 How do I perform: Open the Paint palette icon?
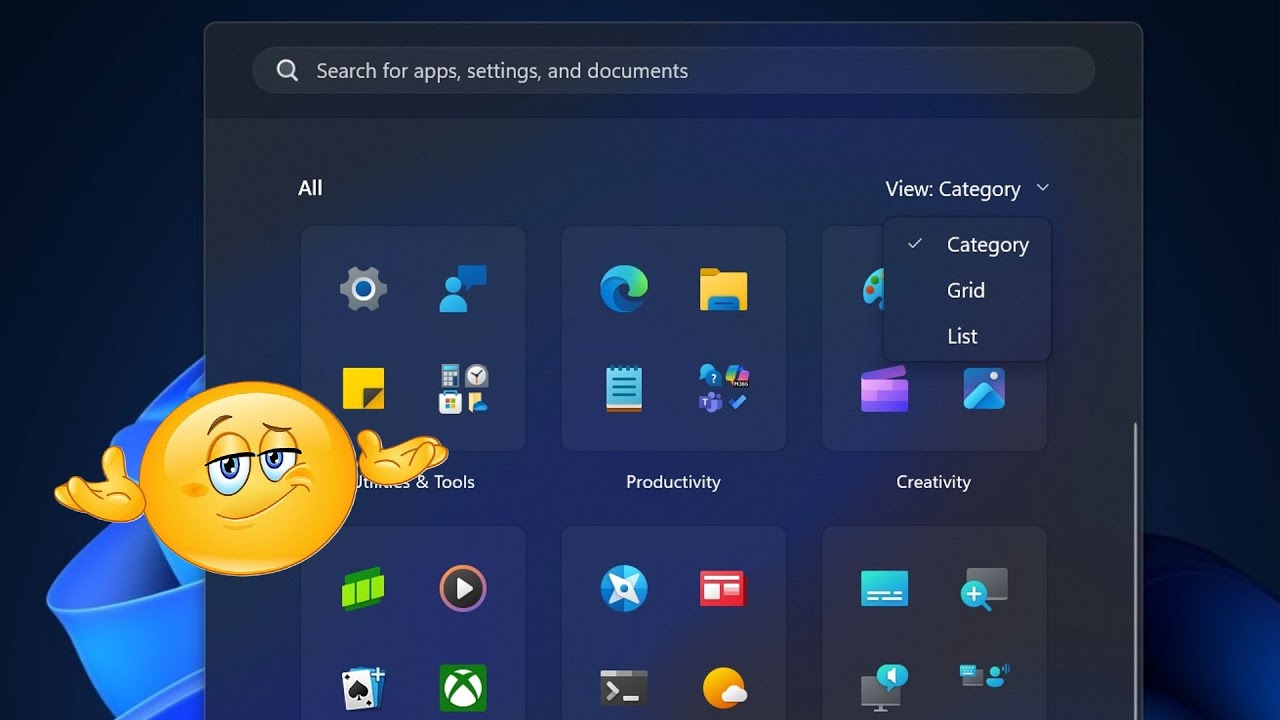click(873, 289)
